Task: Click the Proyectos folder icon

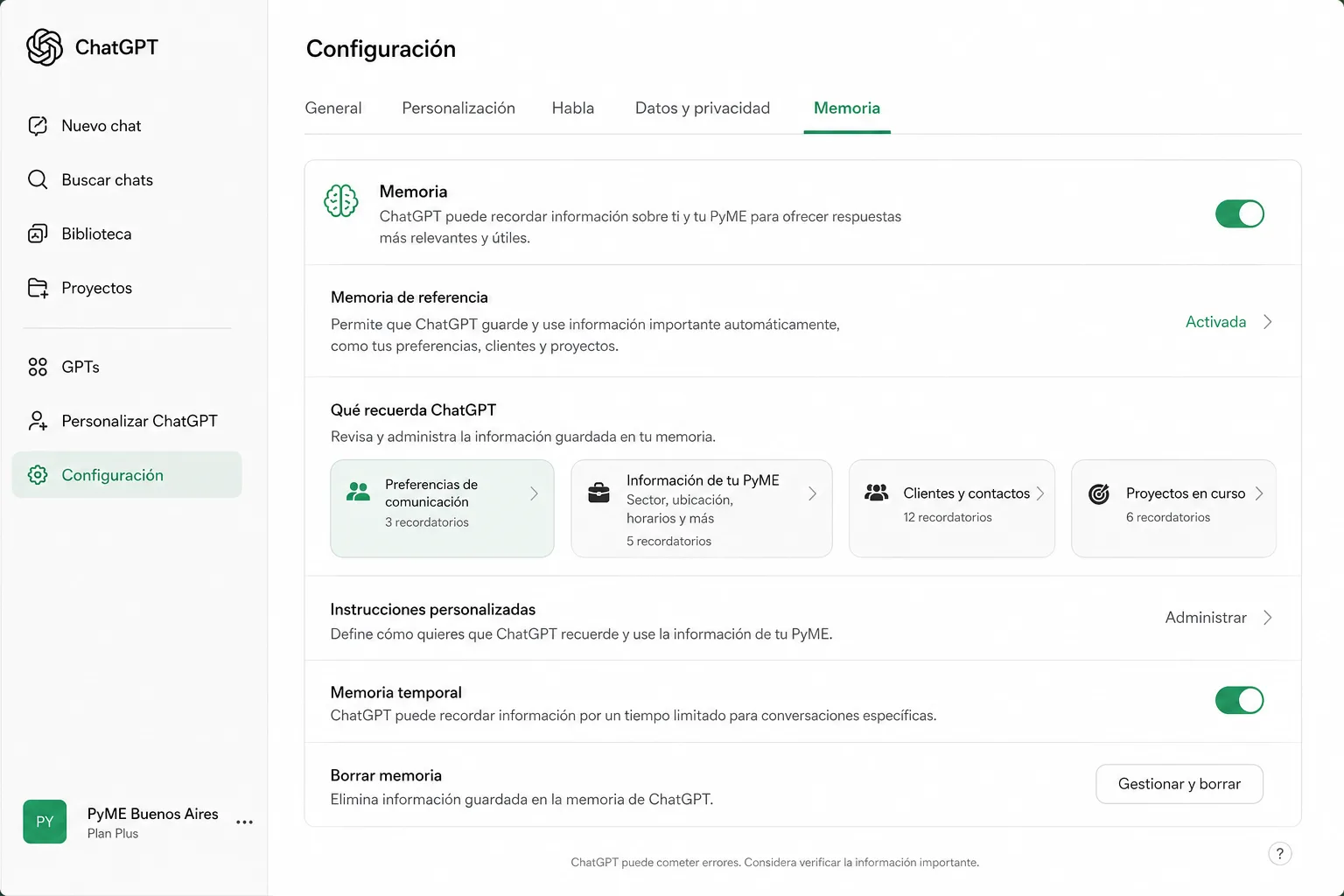Action: tap(38, 289)
